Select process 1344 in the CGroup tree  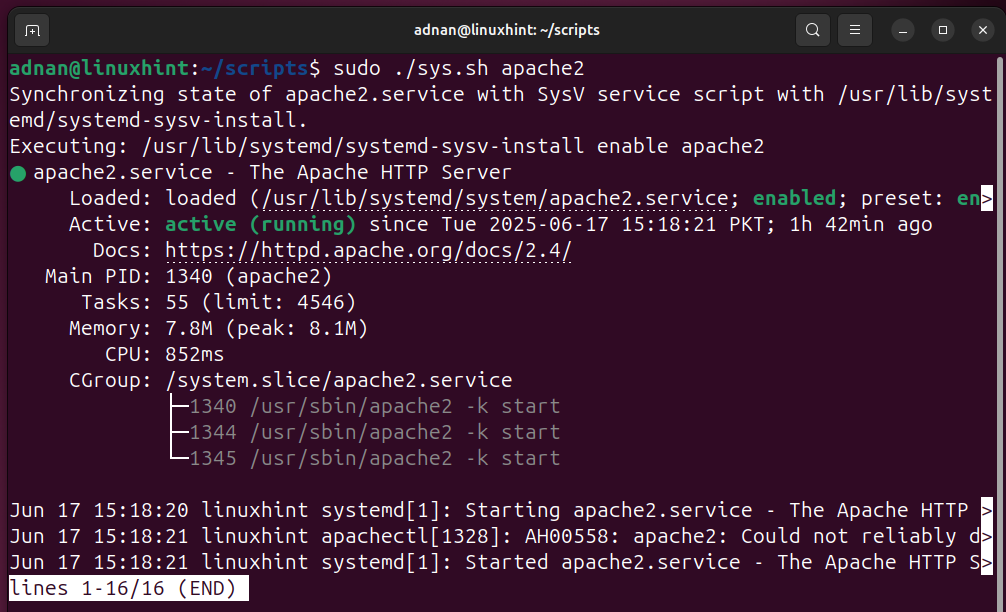click(x=213, y=432)
